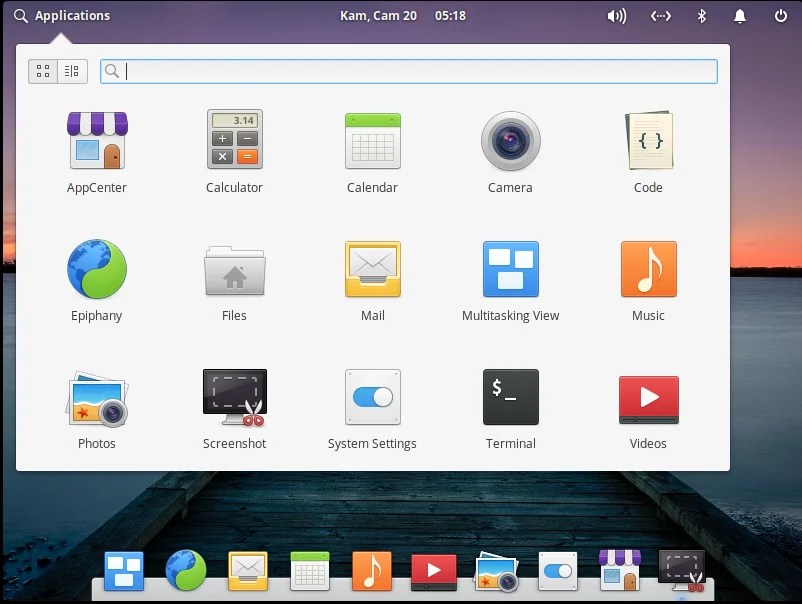Click System Settings icon in dock
Image resolution: width=802 pixels, height=604 pixels.
tap(558, 571)
